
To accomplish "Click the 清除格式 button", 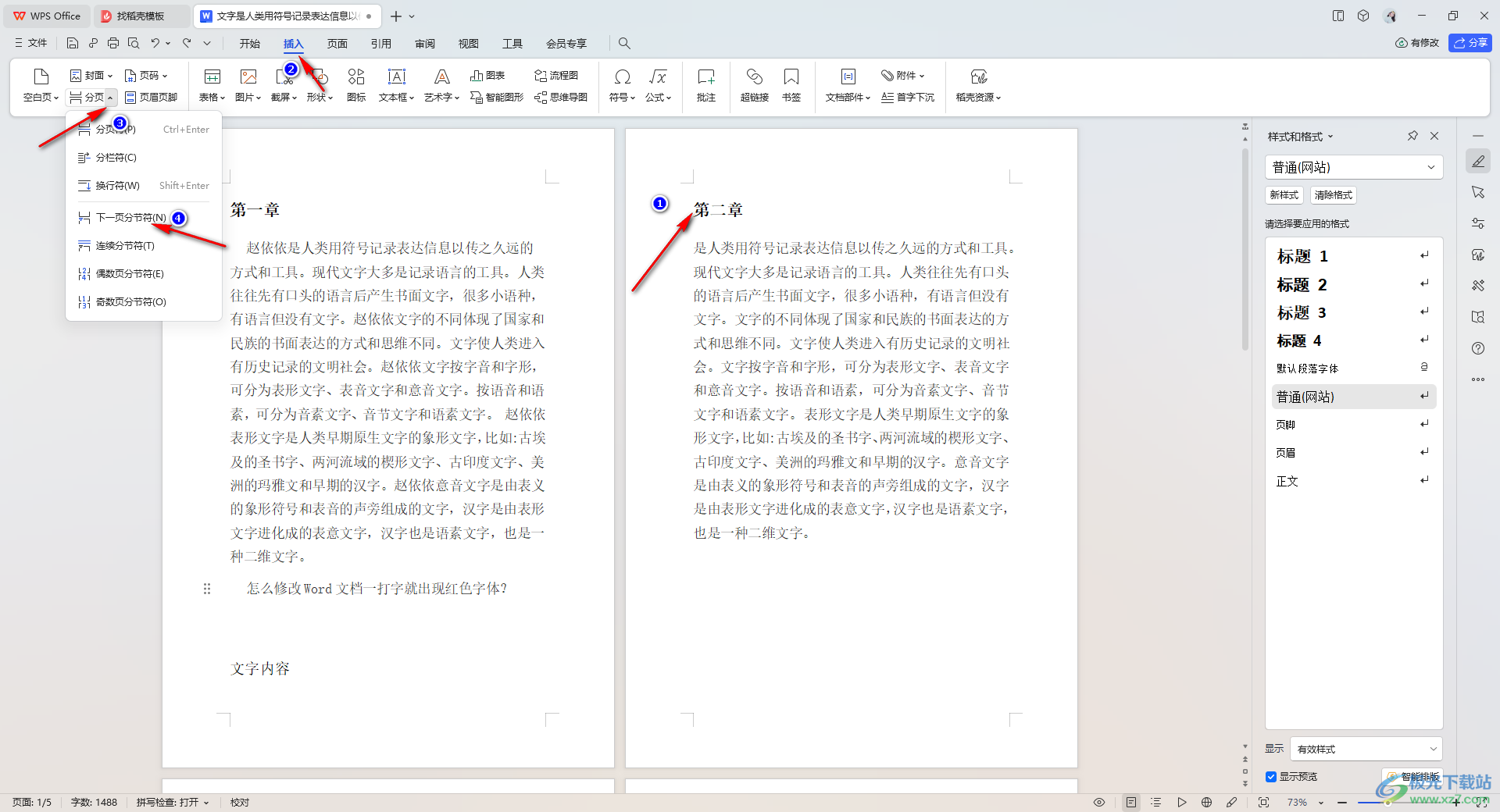I will coord(1333,194).
